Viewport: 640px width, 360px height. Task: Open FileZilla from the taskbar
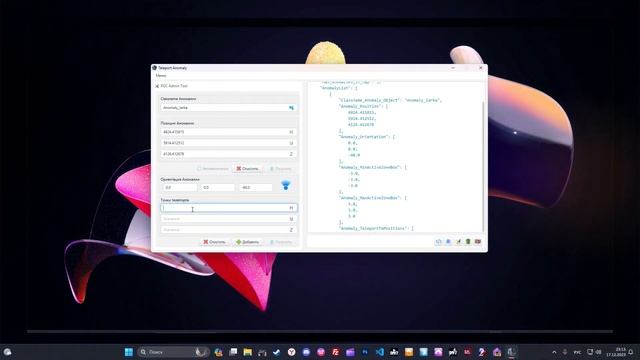[336, 352]
